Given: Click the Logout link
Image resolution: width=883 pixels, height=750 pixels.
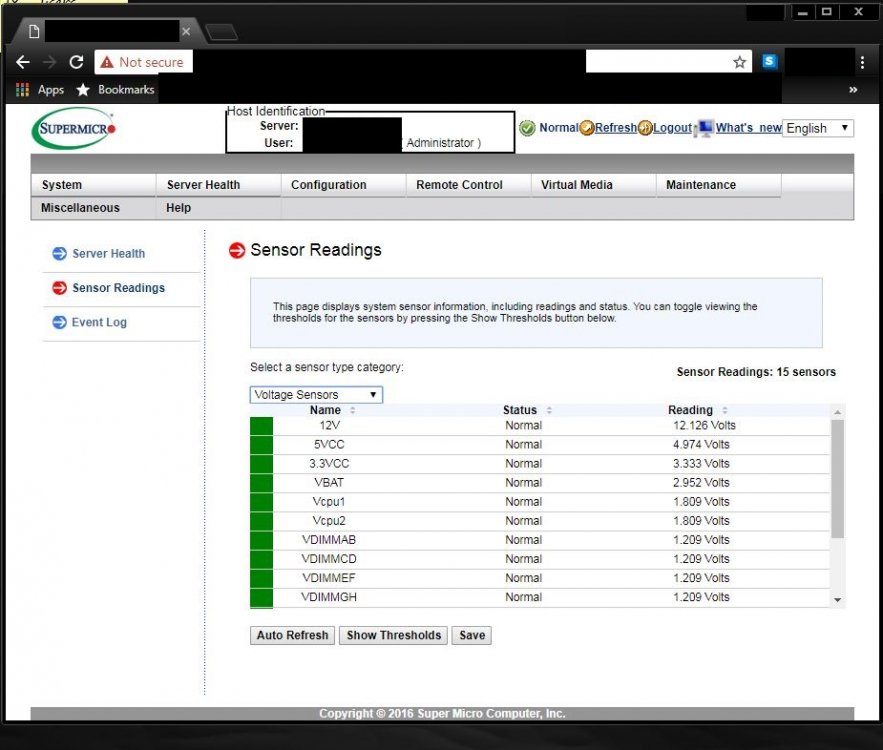Looking at the screenshot, I should [x=672, y=128].
